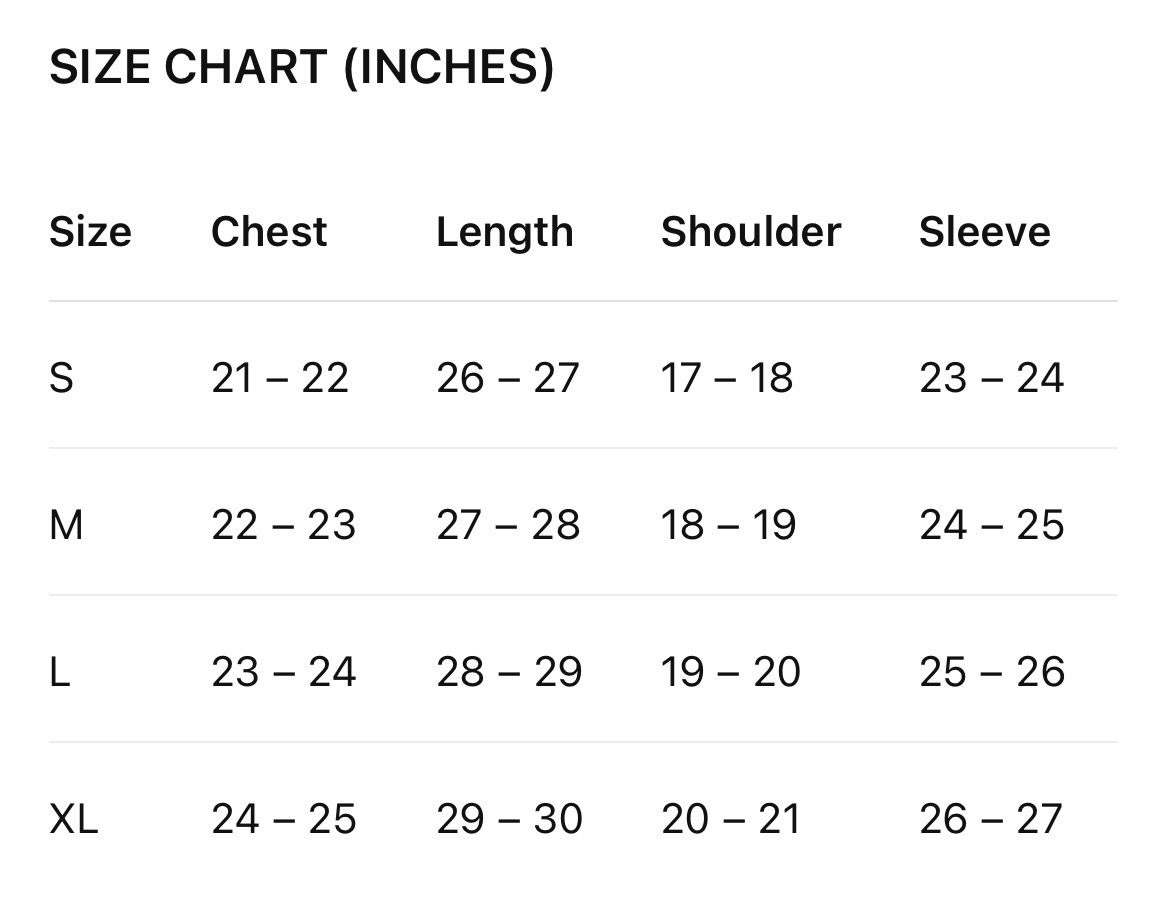The width and height of the screenshot is (1170, 900).
Task: Click the SIZE CHART (INCHES) heading
Action: tap(301, 67)
